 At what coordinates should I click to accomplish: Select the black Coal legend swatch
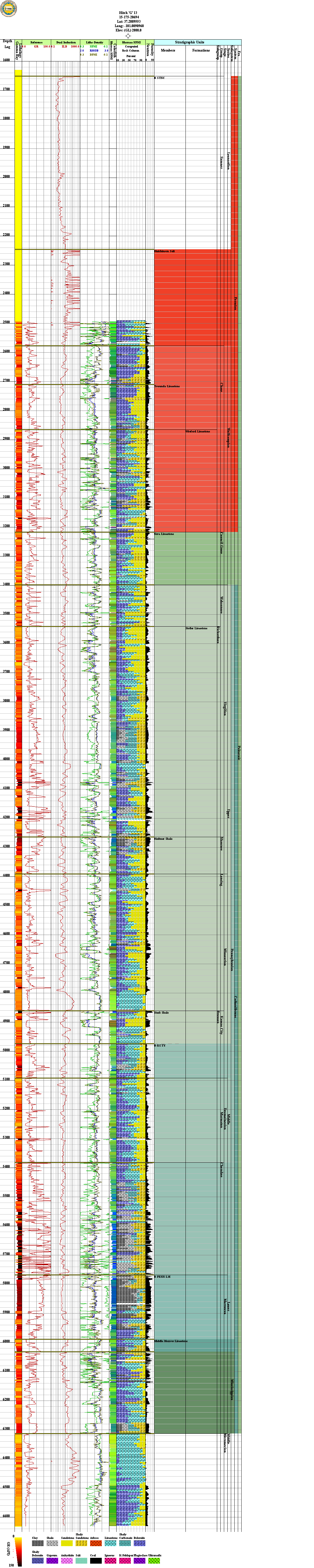95,1561
